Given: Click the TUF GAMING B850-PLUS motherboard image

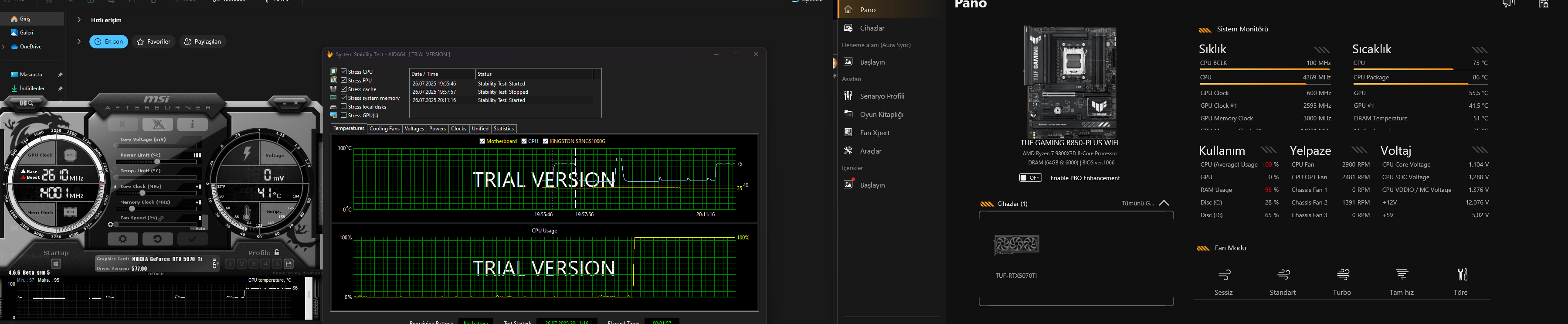Looking at the screenshot, I should (x=1070, y=82).
